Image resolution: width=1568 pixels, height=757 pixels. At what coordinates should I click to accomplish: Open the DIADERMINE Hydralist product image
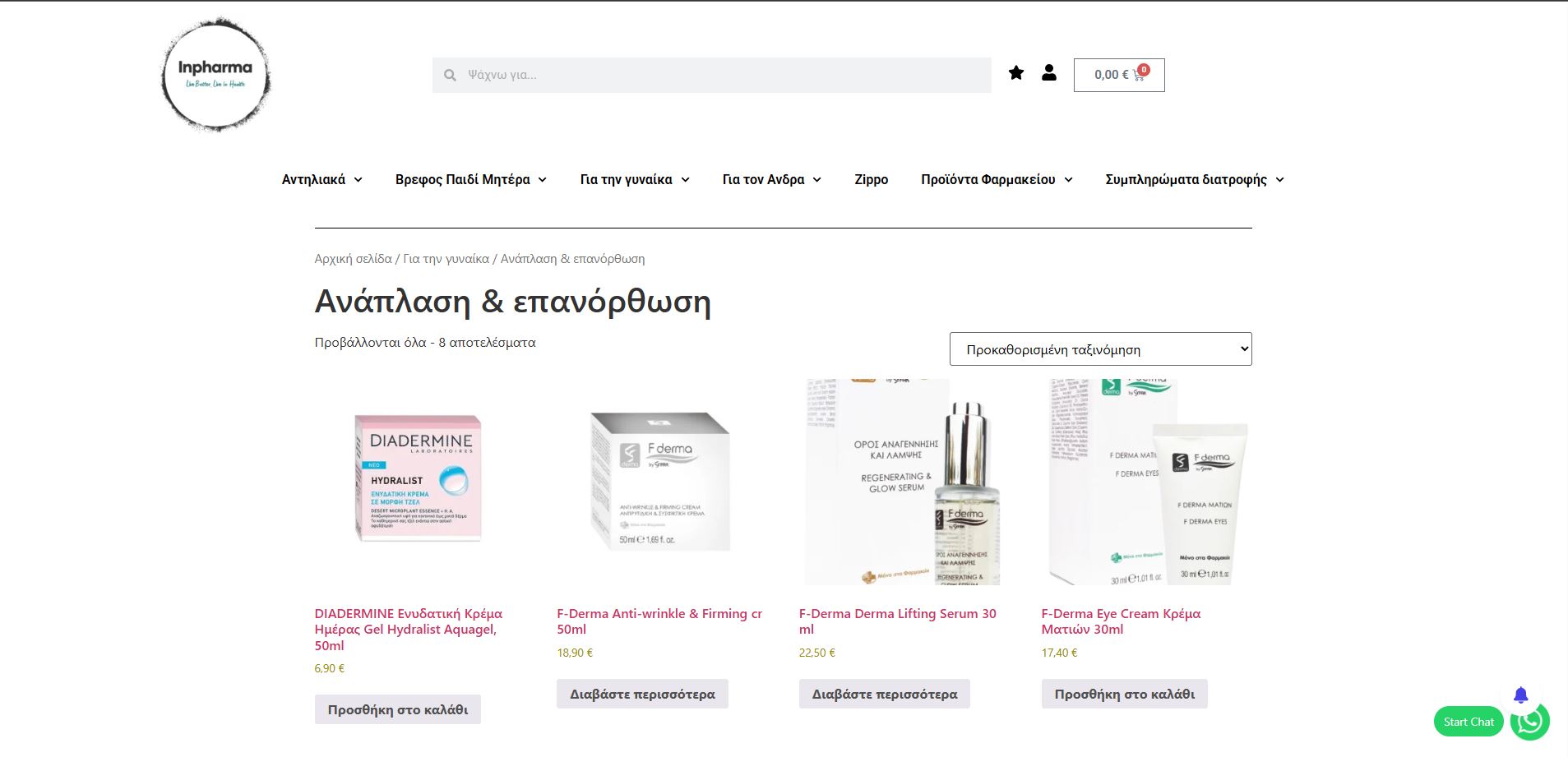point(419,482)
